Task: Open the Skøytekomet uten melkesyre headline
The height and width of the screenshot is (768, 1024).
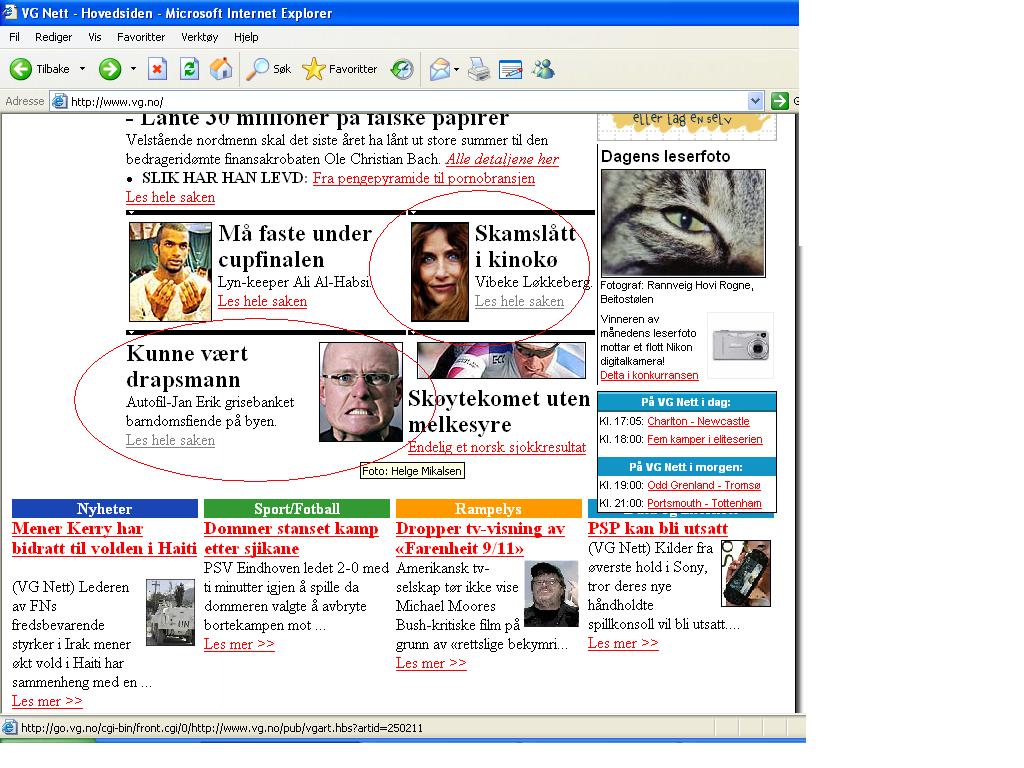Action: tap(498, 411)
